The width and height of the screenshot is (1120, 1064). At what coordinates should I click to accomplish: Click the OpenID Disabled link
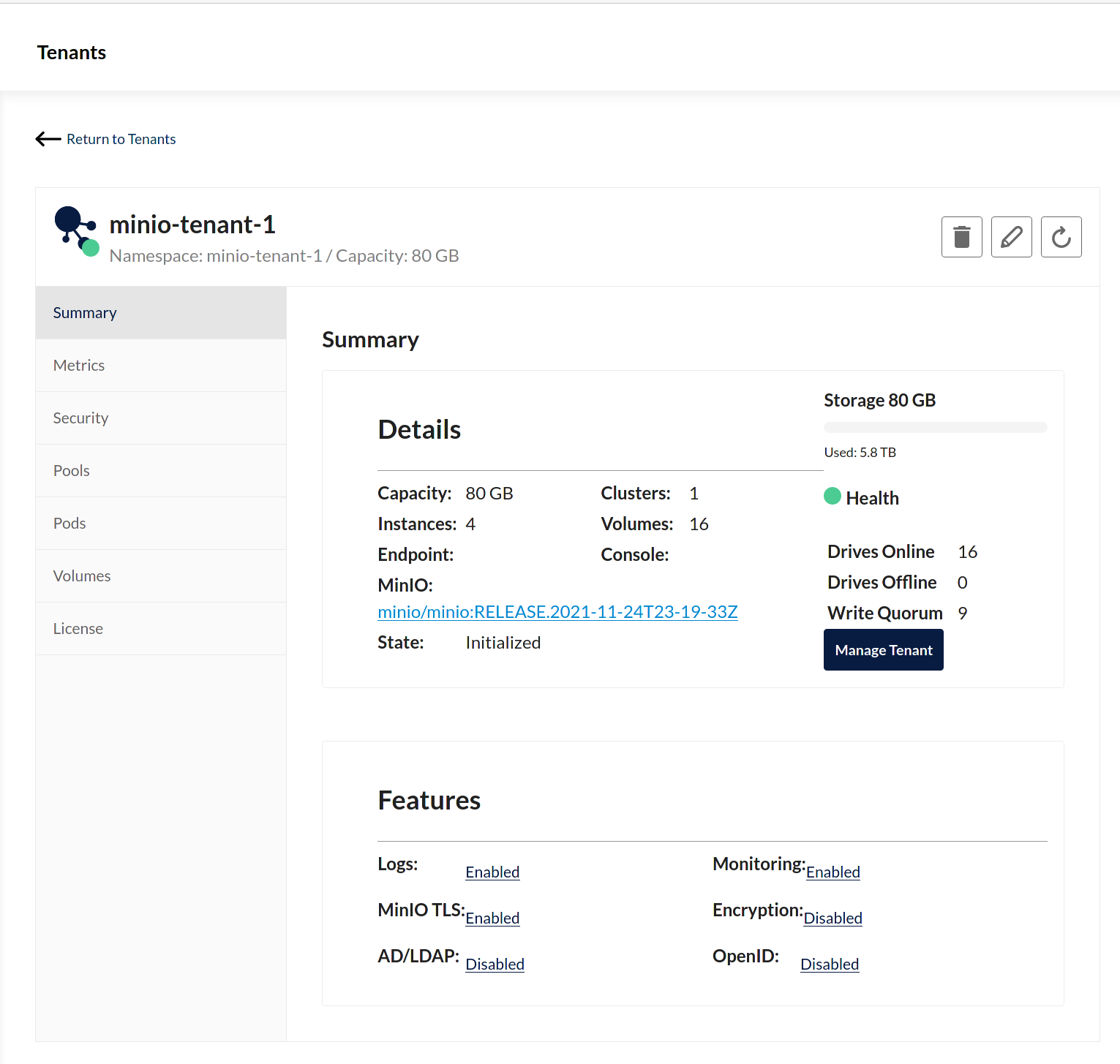click(x=830, y=965)
